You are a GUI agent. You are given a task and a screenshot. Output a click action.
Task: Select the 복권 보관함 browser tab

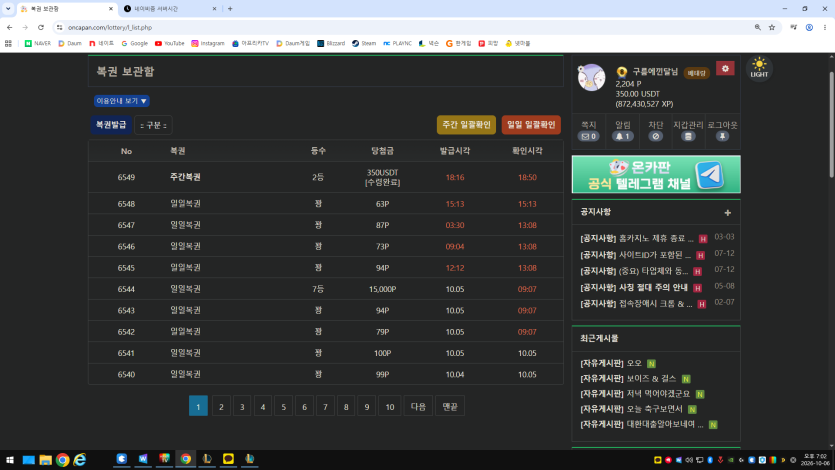click(67, 9)
